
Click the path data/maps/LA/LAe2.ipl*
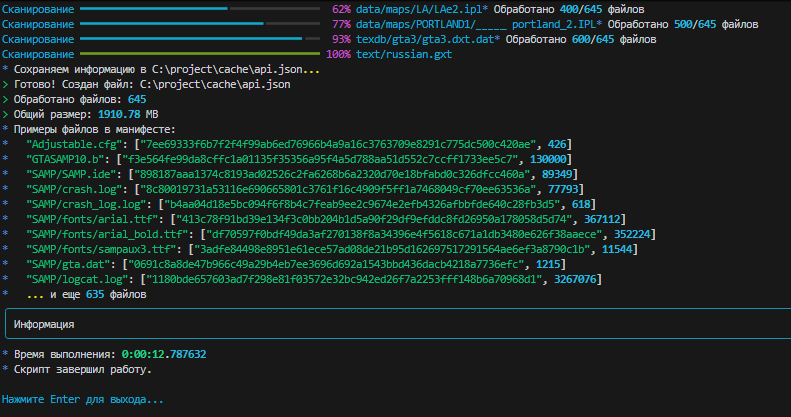pyautogui.click(x=422, y=9)
